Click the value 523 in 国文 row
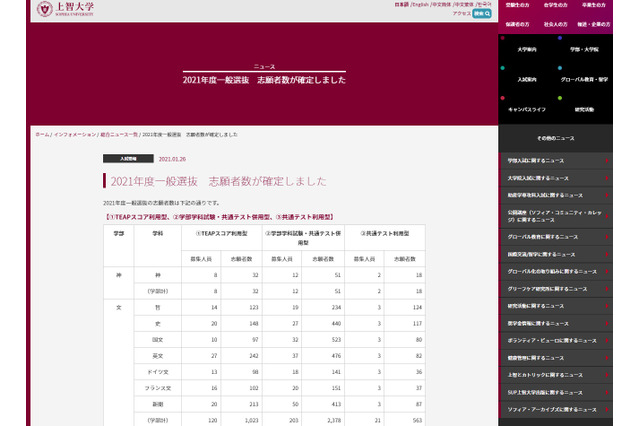The image size is (640, 426). coord(336,340)
